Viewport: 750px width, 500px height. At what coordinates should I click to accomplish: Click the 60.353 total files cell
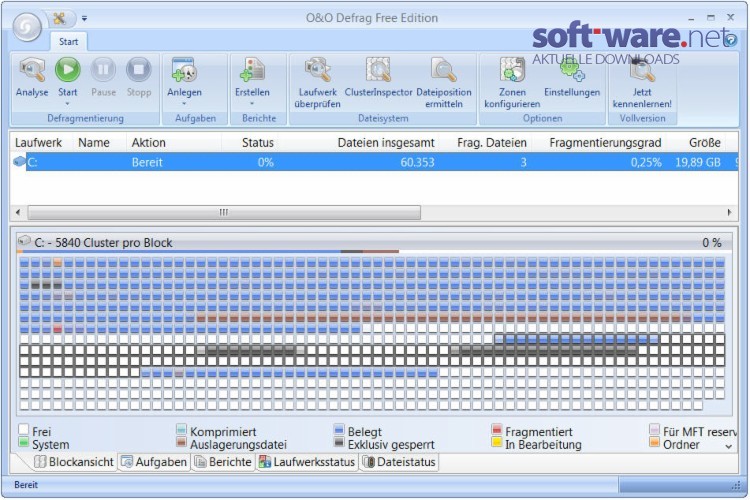[417, 162]
